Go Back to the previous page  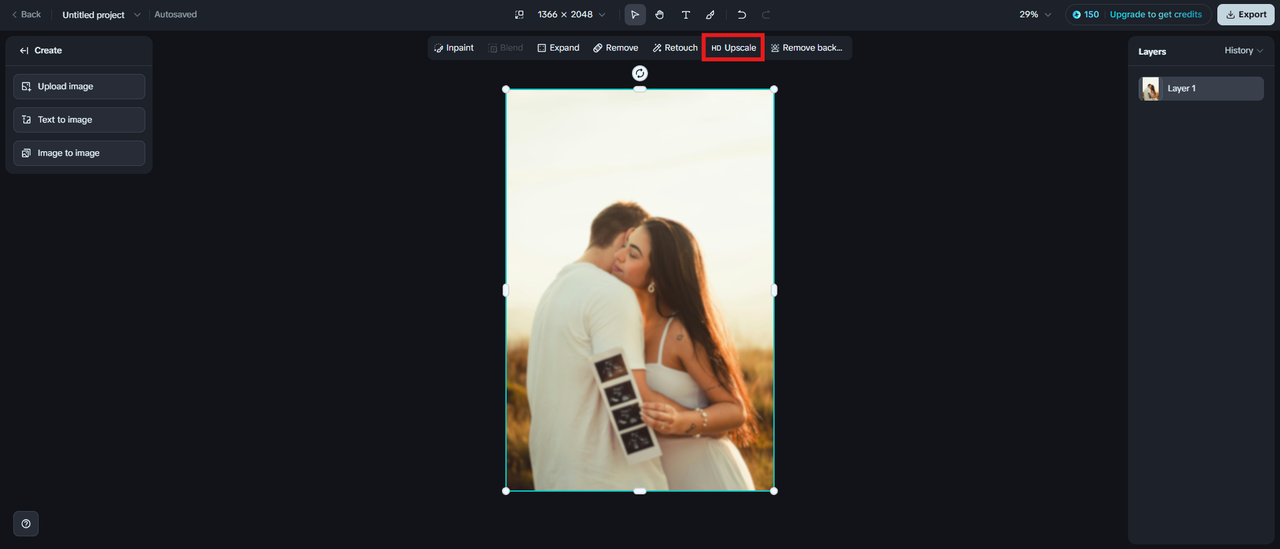(x=27, y=15)
